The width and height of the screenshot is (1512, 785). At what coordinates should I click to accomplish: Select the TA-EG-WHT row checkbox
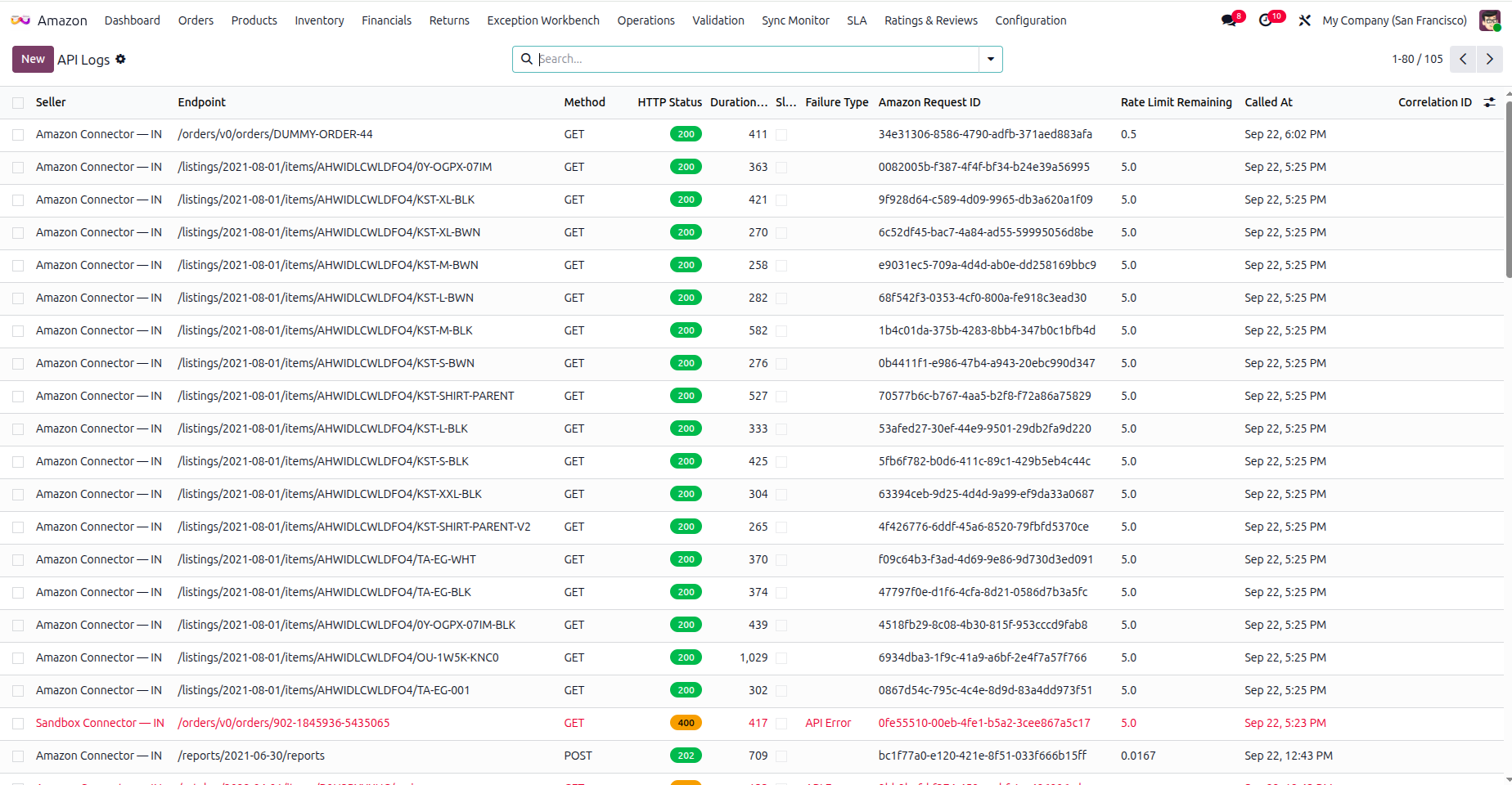[18, 560]
